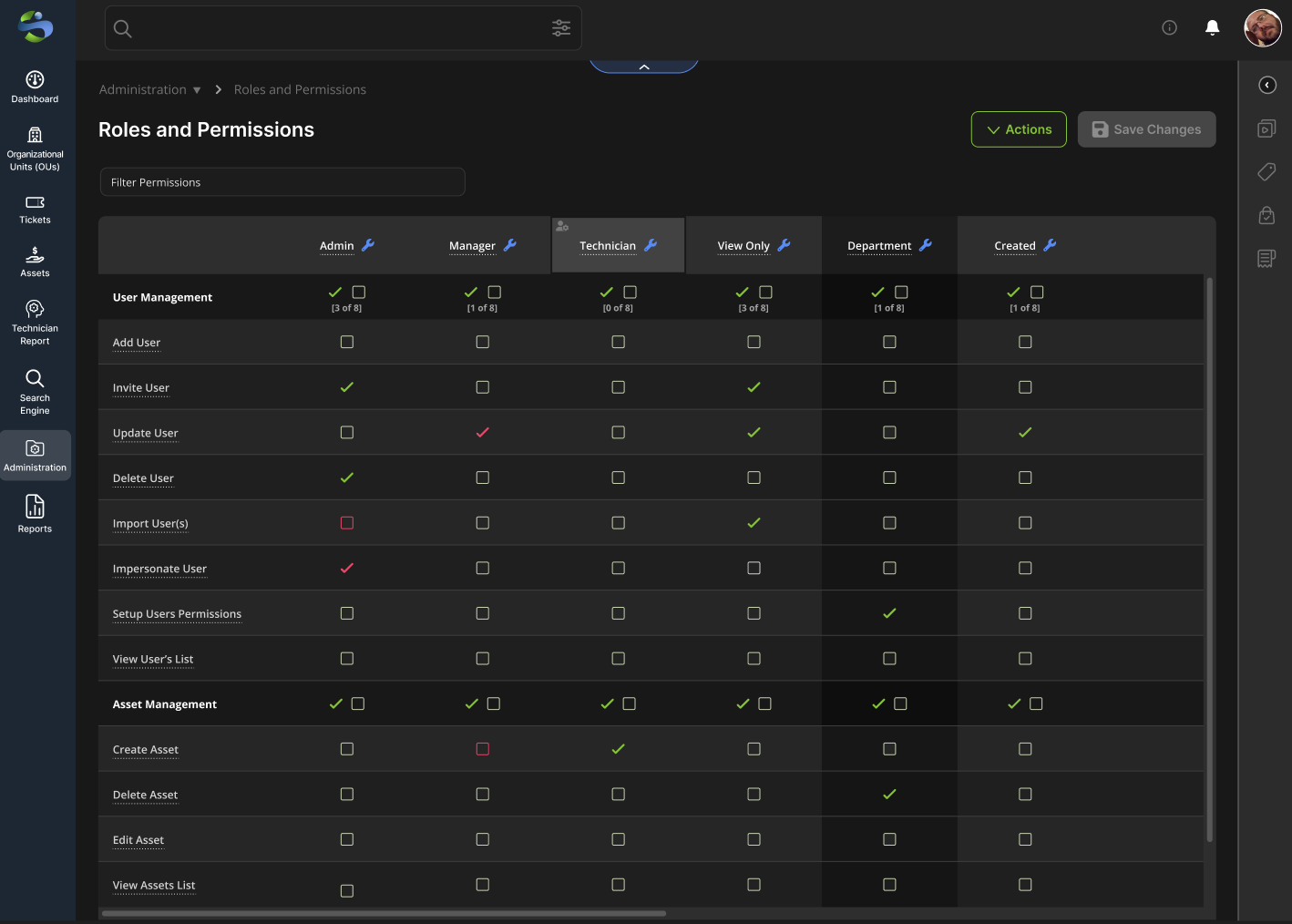Open the Impersonate User permission link
This screenshot has width=1292, height=924.
click(x=159, y=569)
